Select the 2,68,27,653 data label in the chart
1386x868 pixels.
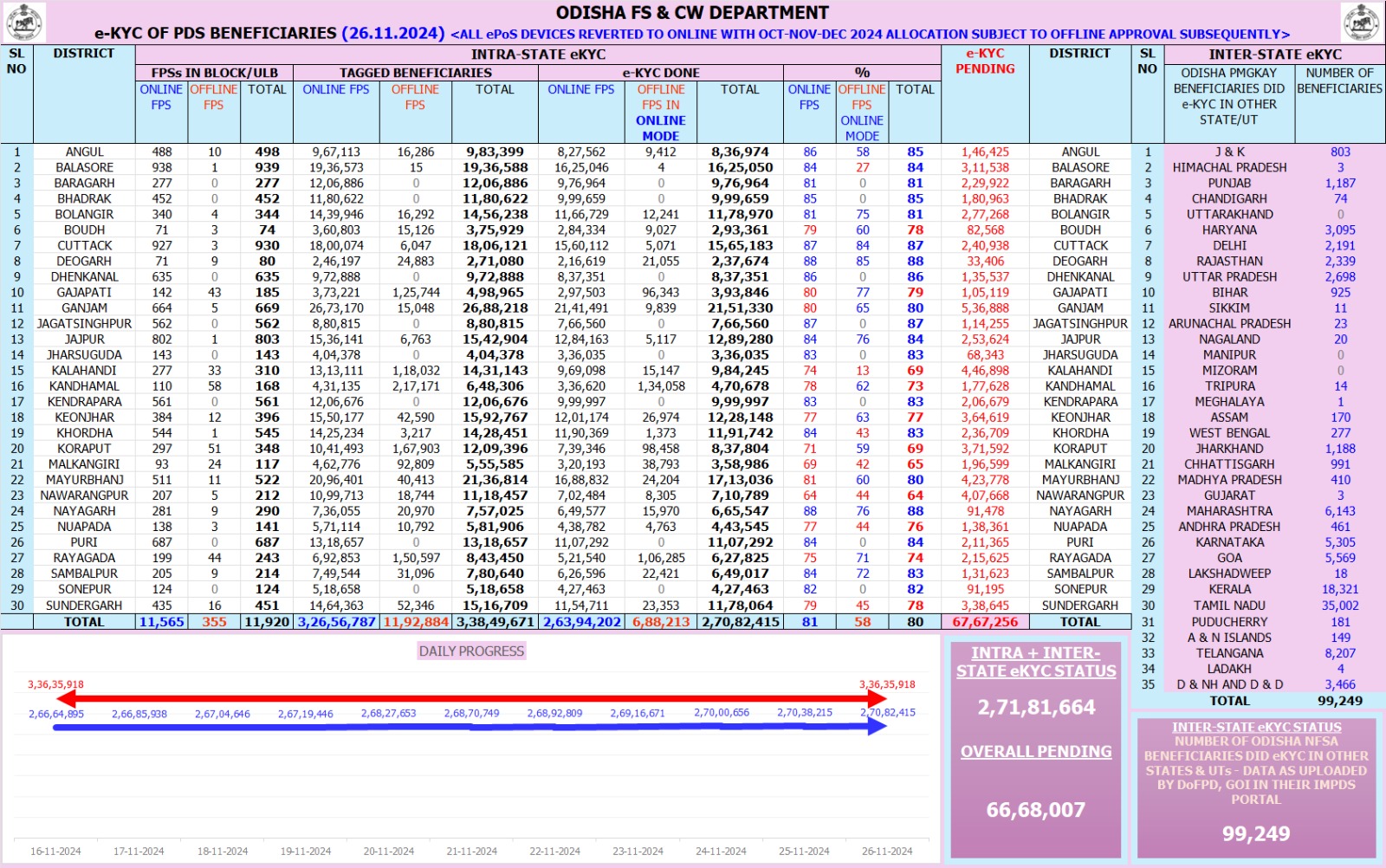388,714
